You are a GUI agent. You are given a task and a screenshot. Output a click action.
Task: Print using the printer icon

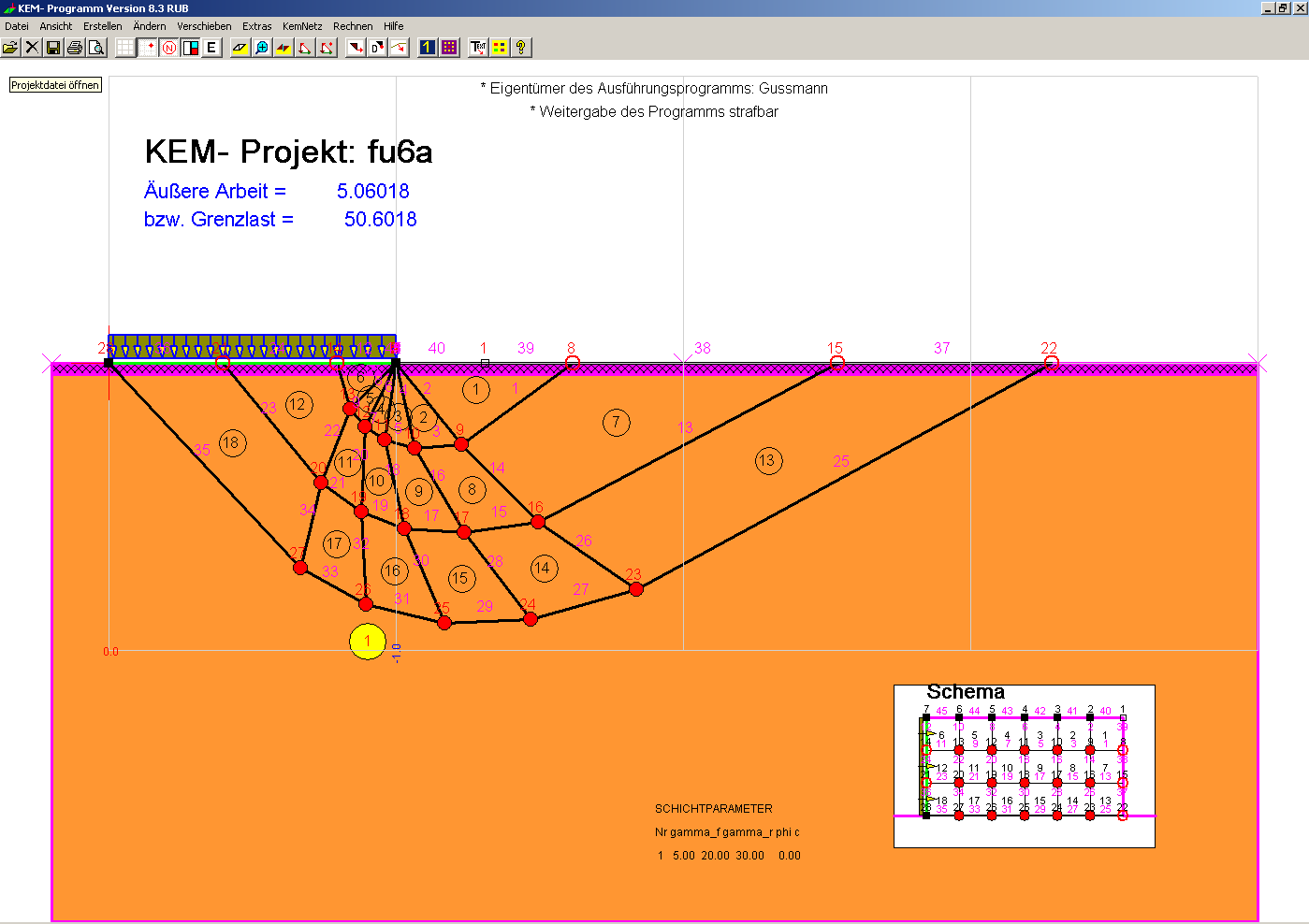[75, 47]
